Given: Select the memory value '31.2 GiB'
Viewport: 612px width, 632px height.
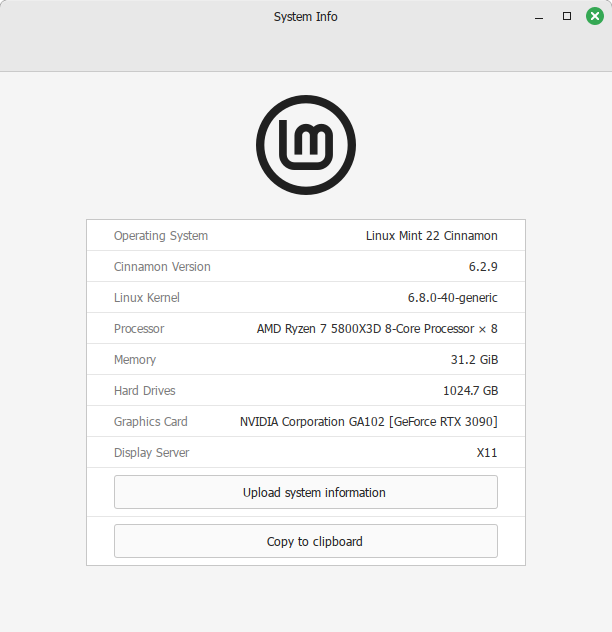Looking at the screenshot, I should (x=474, y=360).
